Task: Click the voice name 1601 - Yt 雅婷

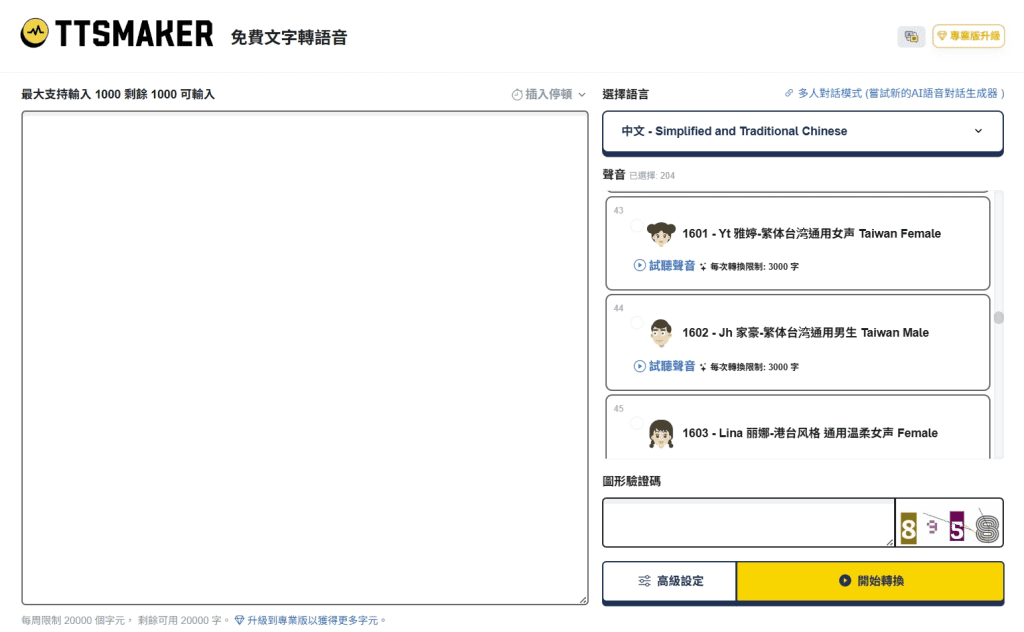Action: tap(812, 234)
